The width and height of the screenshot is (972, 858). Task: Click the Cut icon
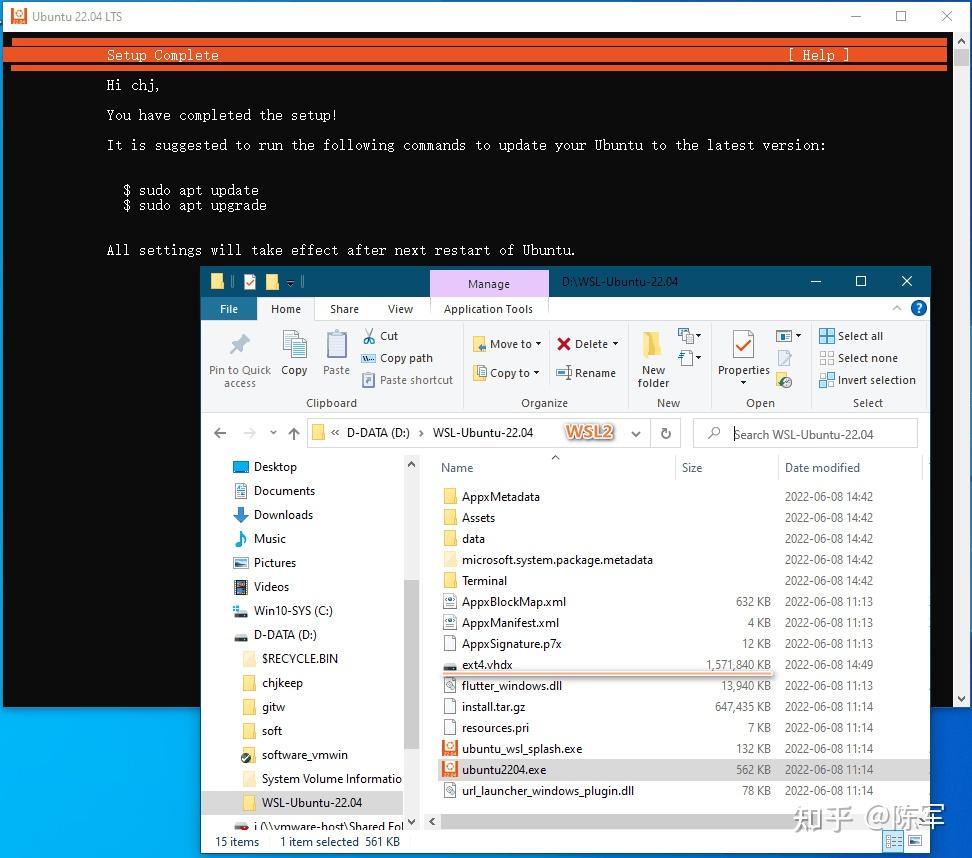click(x=381, y=337)
